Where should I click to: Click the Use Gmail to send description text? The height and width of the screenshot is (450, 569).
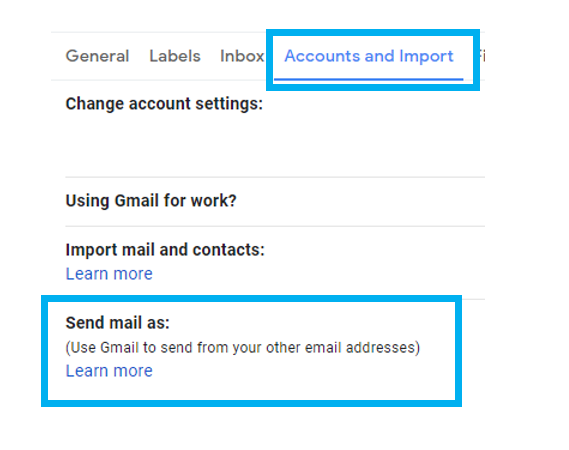pyautogui.click(x=243, y=348)
